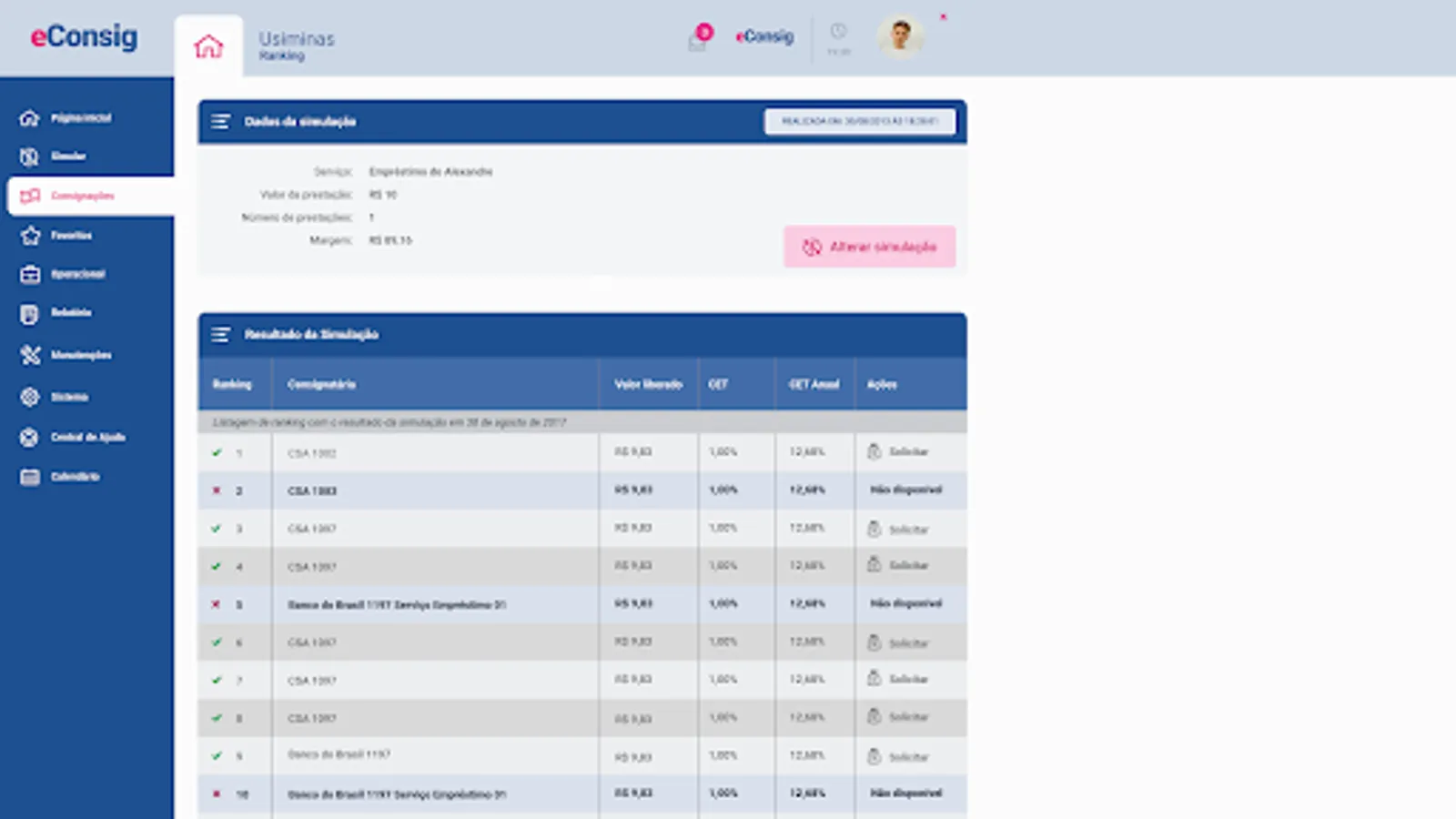Open Central de Ajuda from the sidebar
This screenshot has width=1456, height=819.
pyautogui.click(x=27, y=437)
